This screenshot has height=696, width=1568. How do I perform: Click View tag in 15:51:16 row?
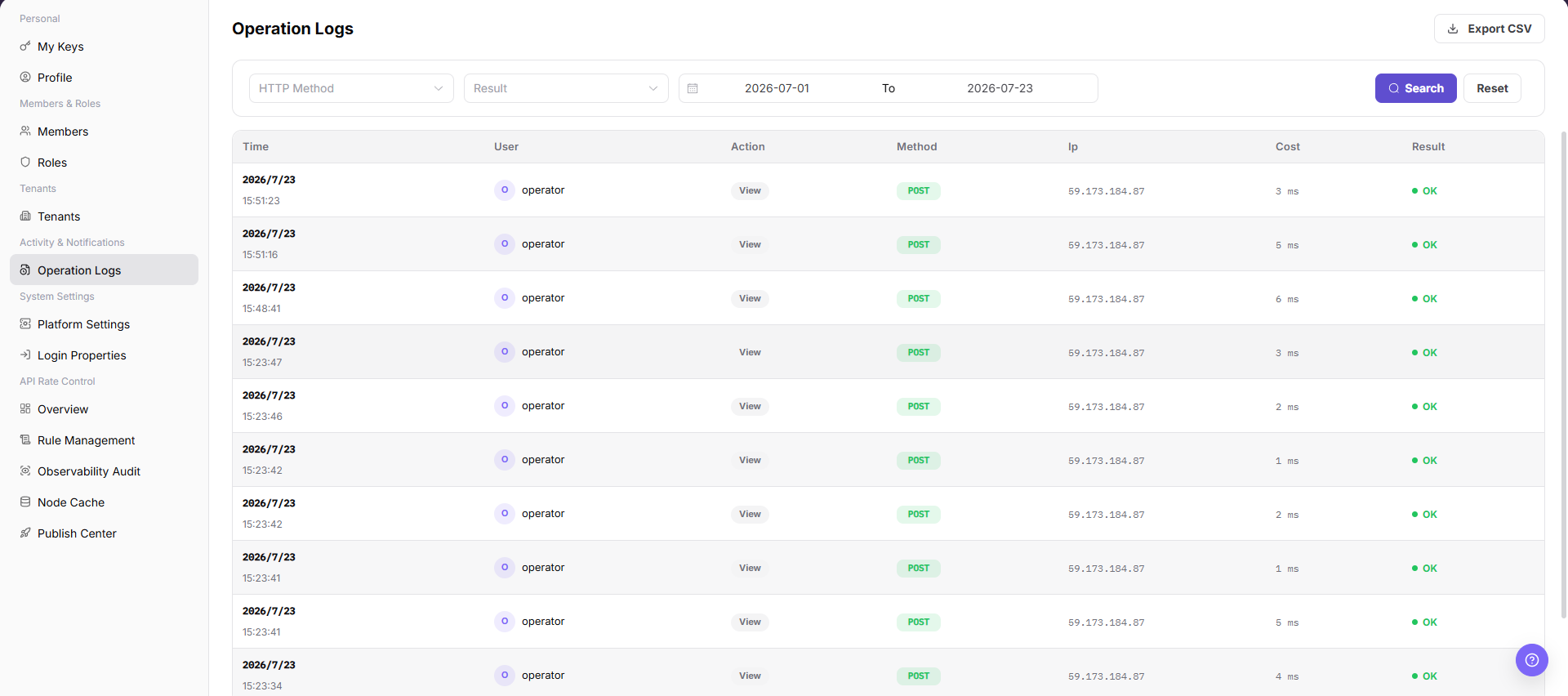pyautogui.click(x=750, y=244)
